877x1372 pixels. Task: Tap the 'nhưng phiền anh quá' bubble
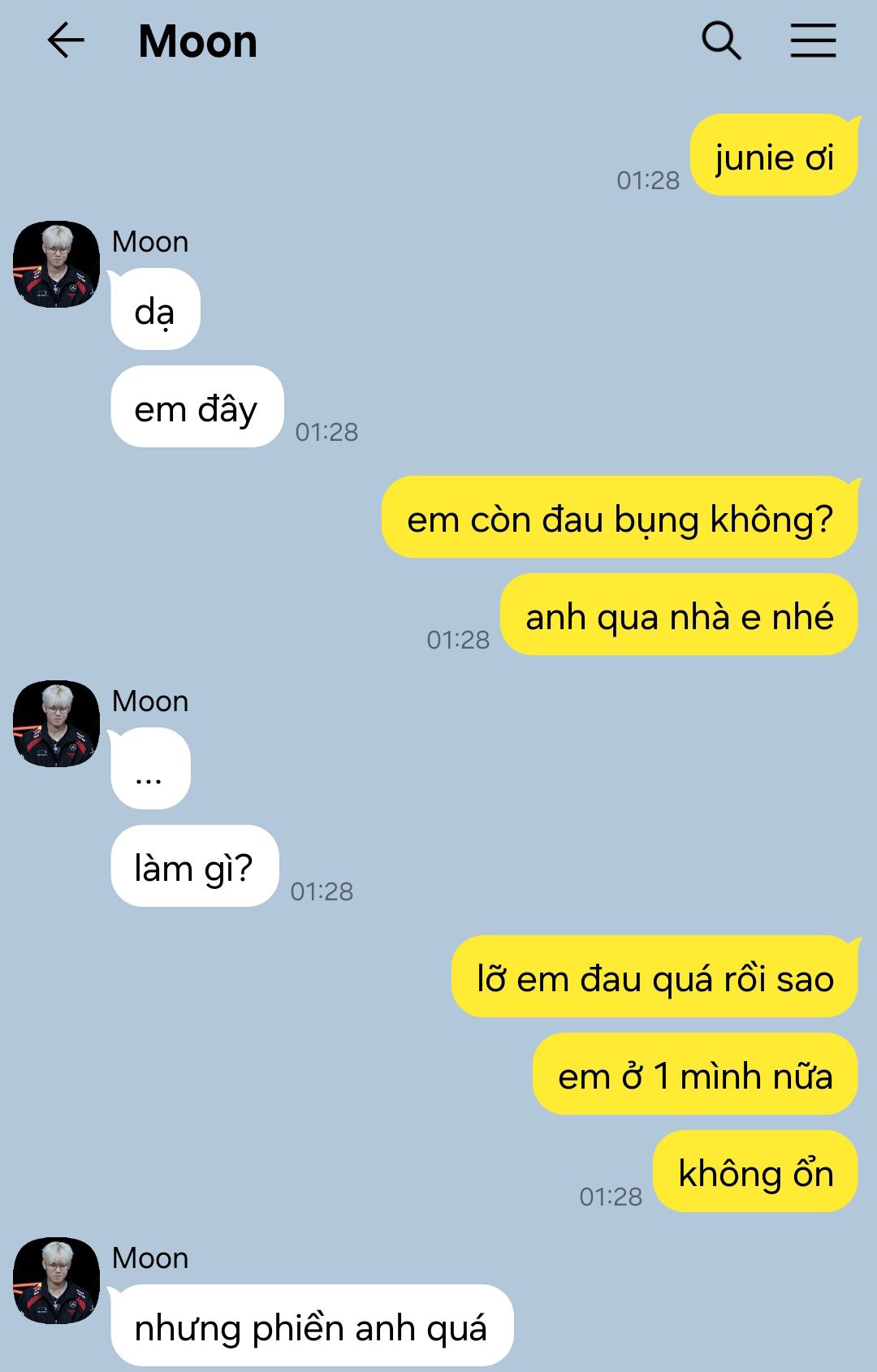pyautogui.click(x=312, y=1326)
